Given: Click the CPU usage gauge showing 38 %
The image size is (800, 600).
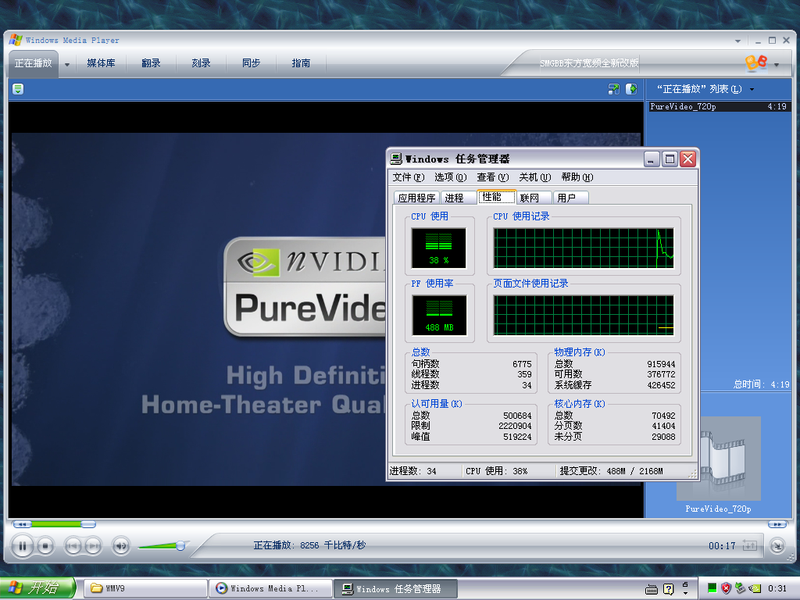Looking at the screenshot, I should coord(439,248).
